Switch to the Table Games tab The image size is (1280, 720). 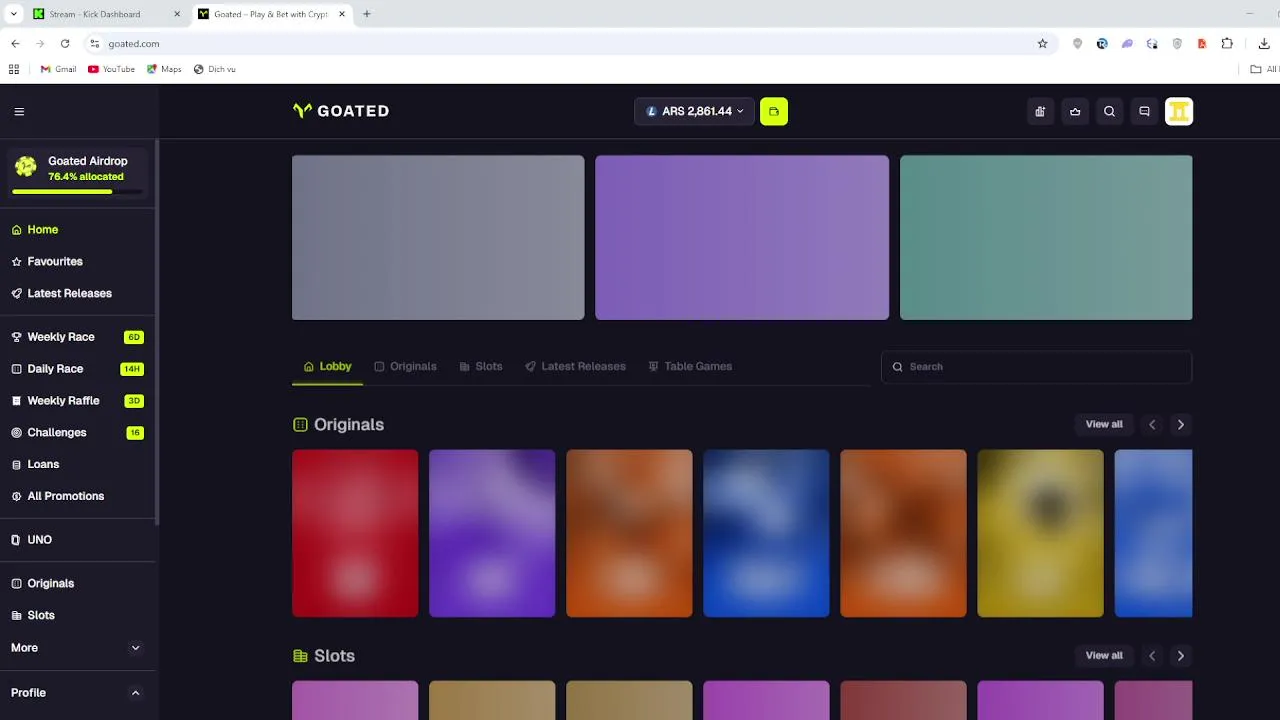point(690,366)
